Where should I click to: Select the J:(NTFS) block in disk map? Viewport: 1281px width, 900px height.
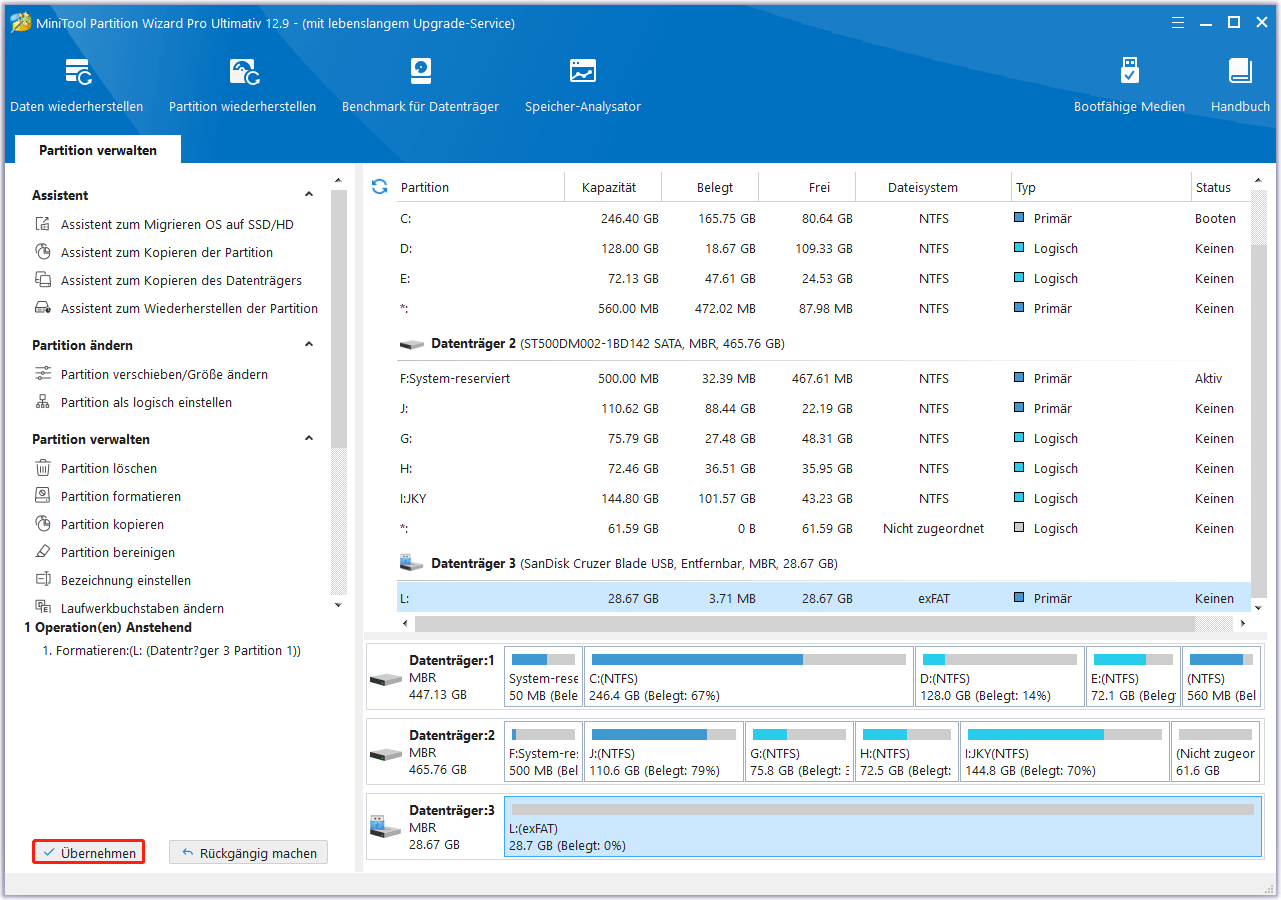point(664,753)
